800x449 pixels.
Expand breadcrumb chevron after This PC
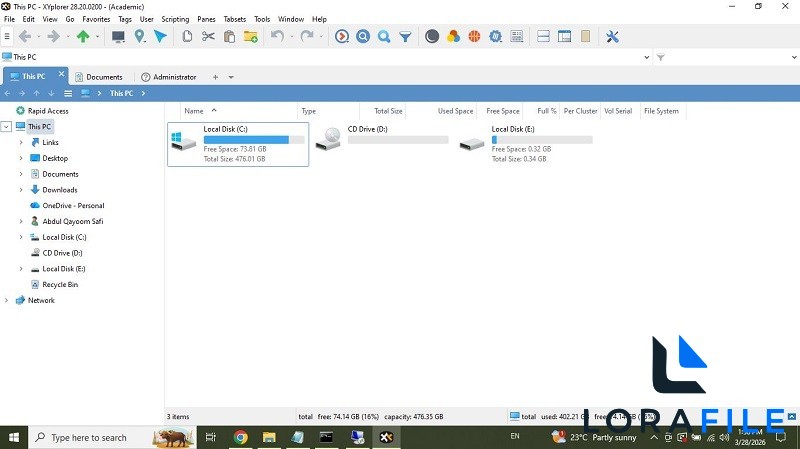click(x=143, y=93)
